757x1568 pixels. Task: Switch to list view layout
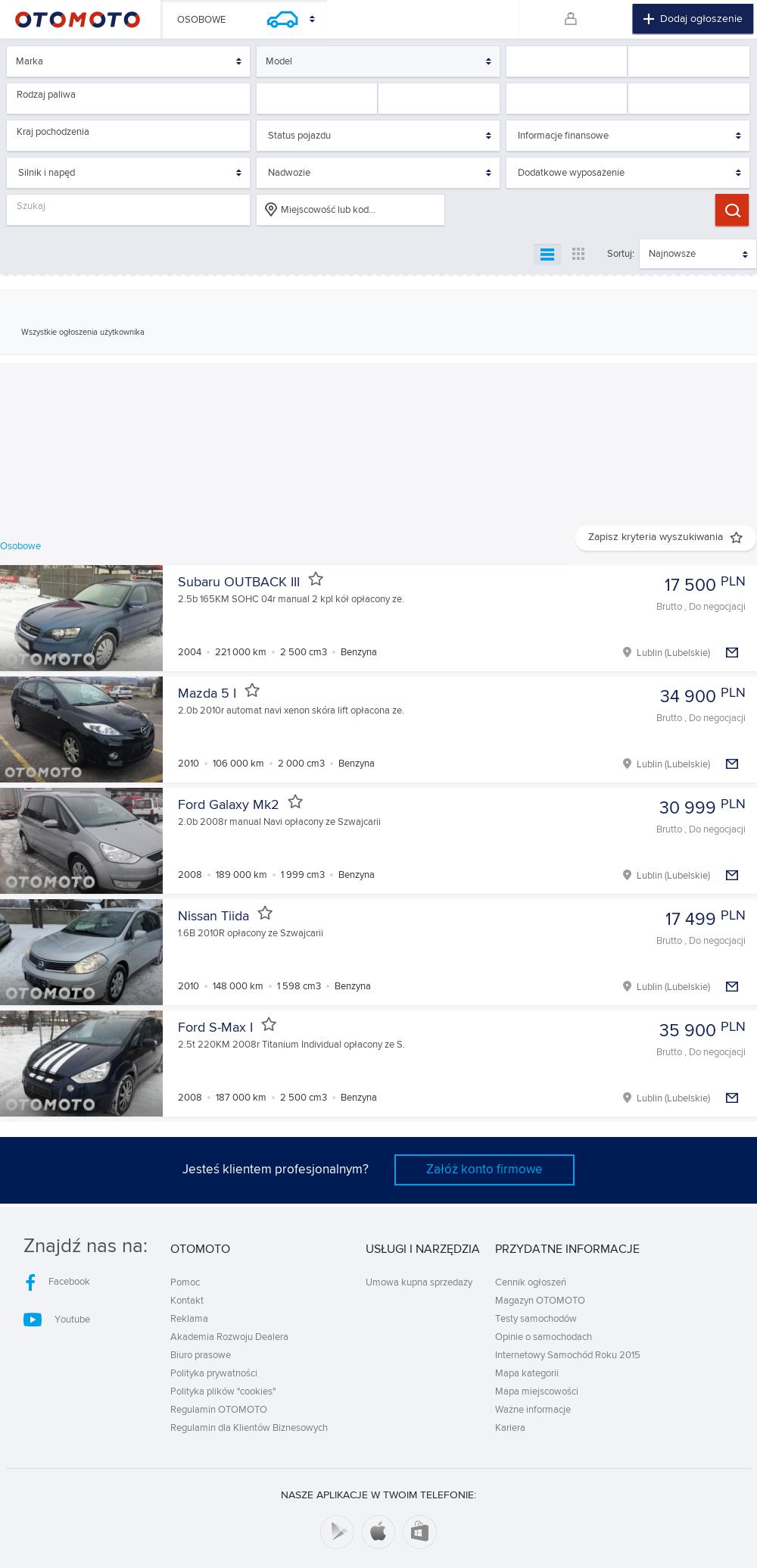pos(547,254)
